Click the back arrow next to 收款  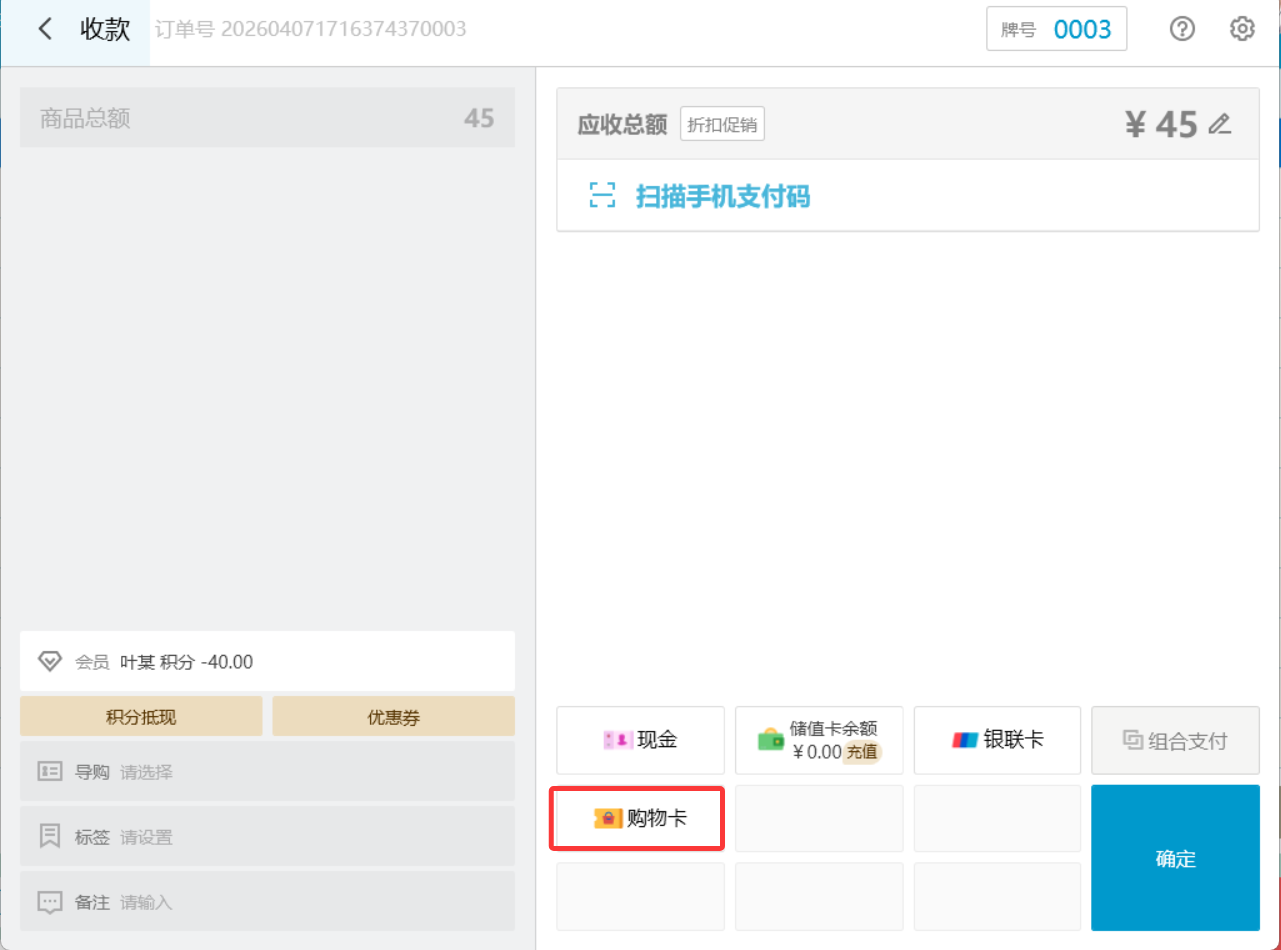point(45,29)
